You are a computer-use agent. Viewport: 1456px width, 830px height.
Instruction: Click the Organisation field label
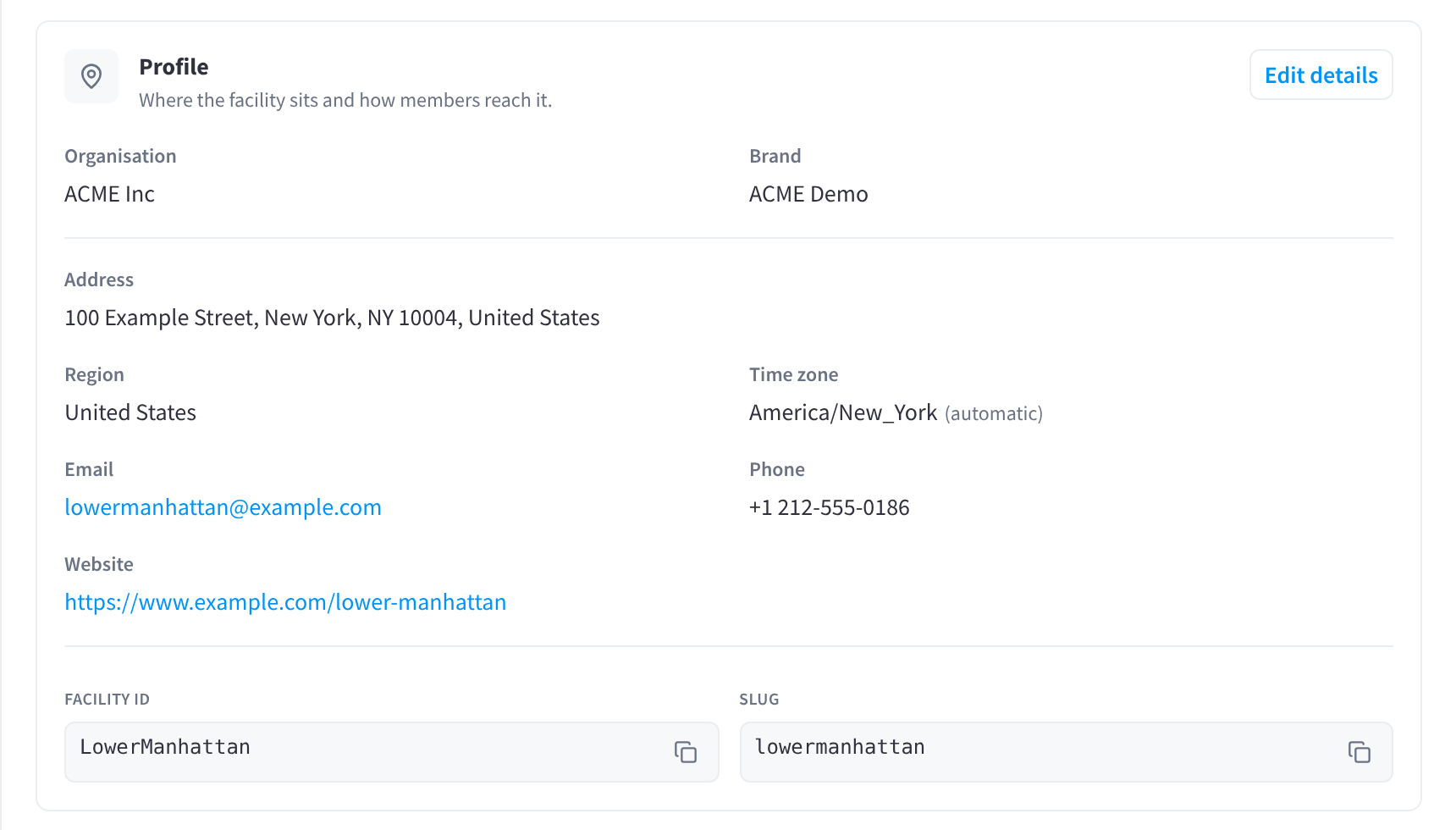pyautogui.click(x=120, y=156)
